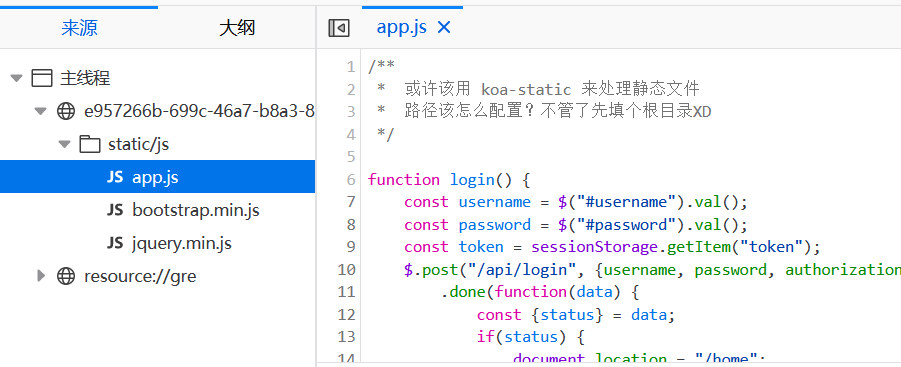Screen dimensions: 901x367
Task: Open jquery.min.js file
Action: coord(182,244)
